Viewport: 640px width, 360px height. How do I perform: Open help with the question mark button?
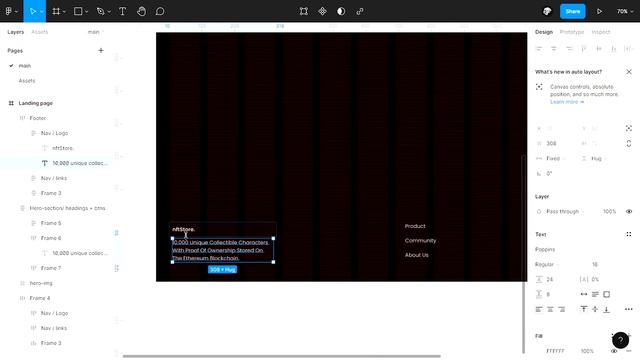(620, 340)
